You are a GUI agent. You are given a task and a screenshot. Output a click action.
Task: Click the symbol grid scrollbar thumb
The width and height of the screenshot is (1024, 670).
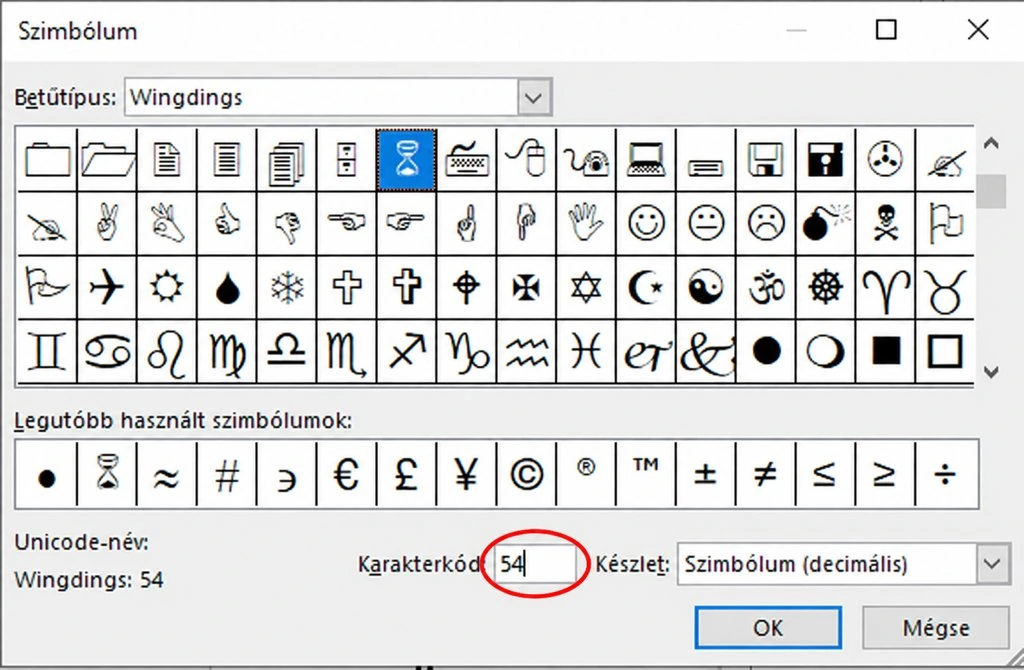tap(991, 191)
